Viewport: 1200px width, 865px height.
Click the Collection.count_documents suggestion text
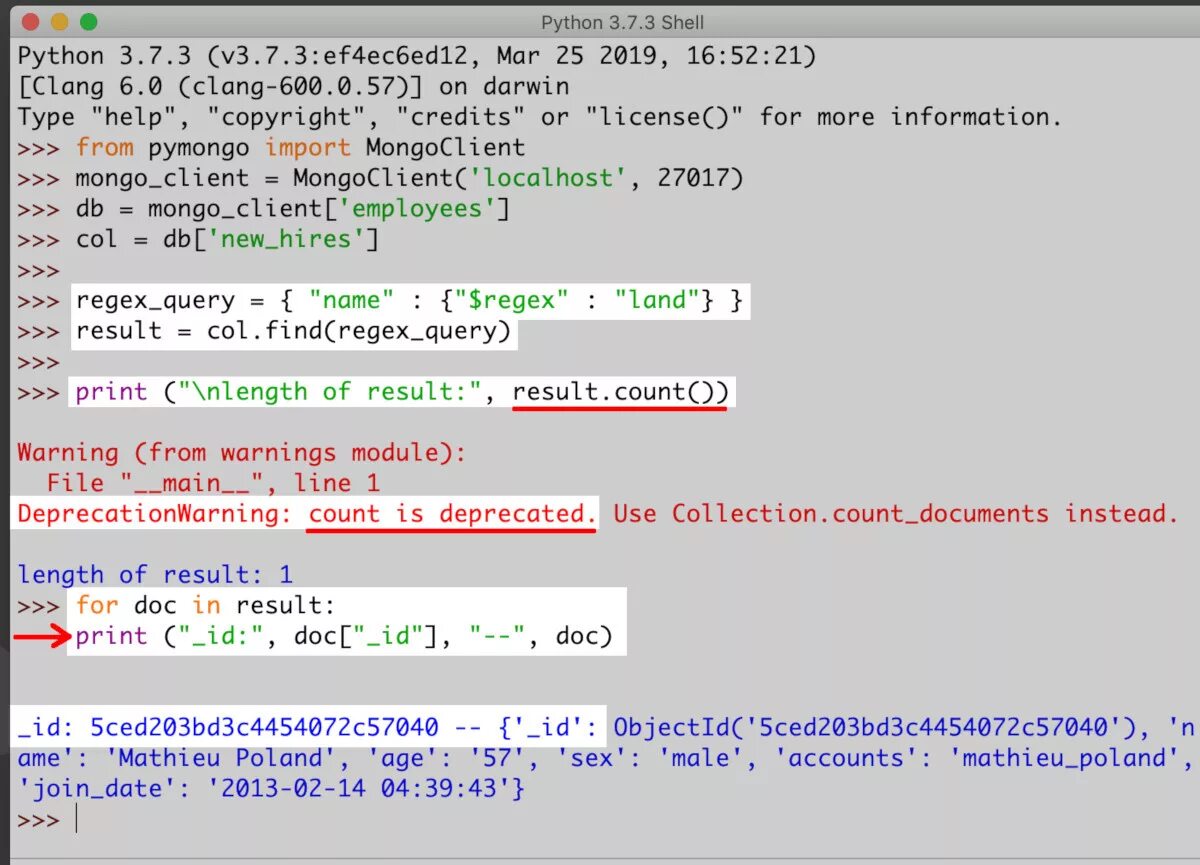pos(860,514)
